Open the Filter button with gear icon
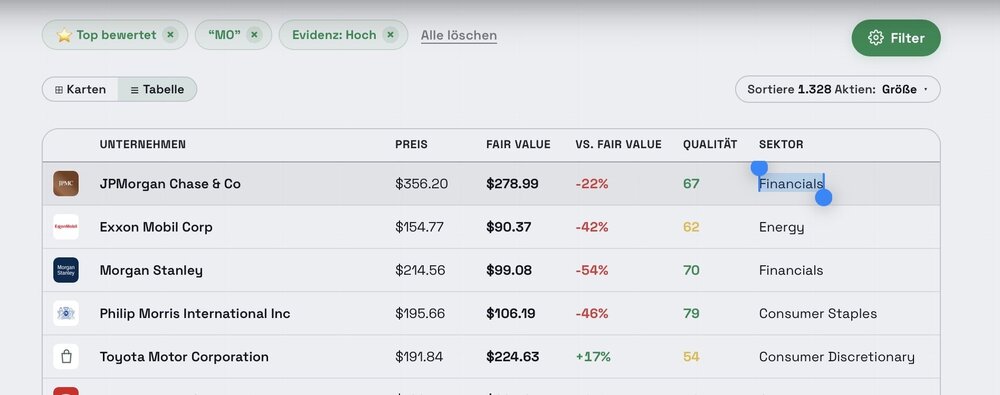 (895, 38)
